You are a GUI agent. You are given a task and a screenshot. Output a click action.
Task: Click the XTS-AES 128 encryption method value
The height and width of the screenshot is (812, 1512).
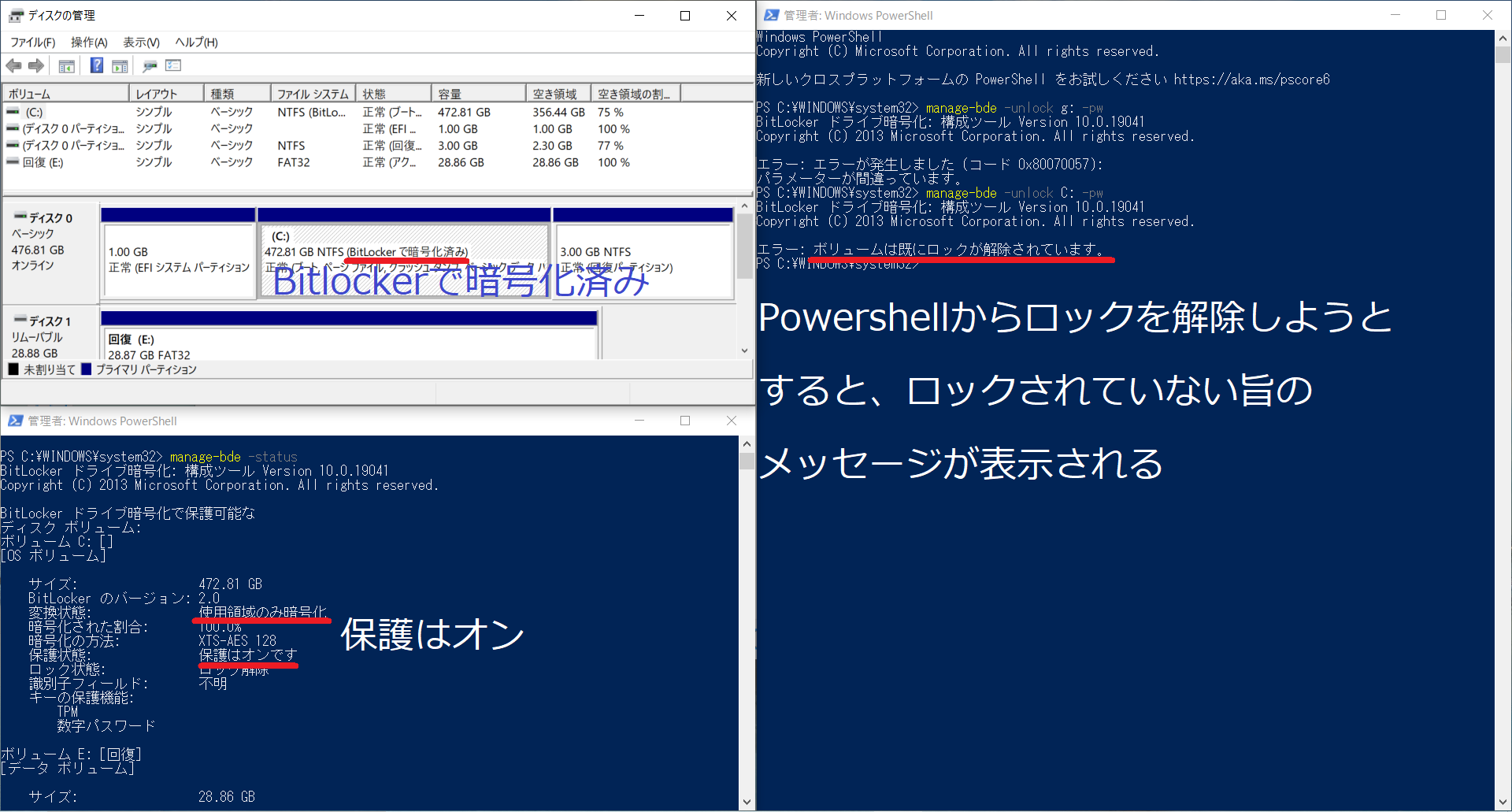pyautogui.click(x=237, y=640)
